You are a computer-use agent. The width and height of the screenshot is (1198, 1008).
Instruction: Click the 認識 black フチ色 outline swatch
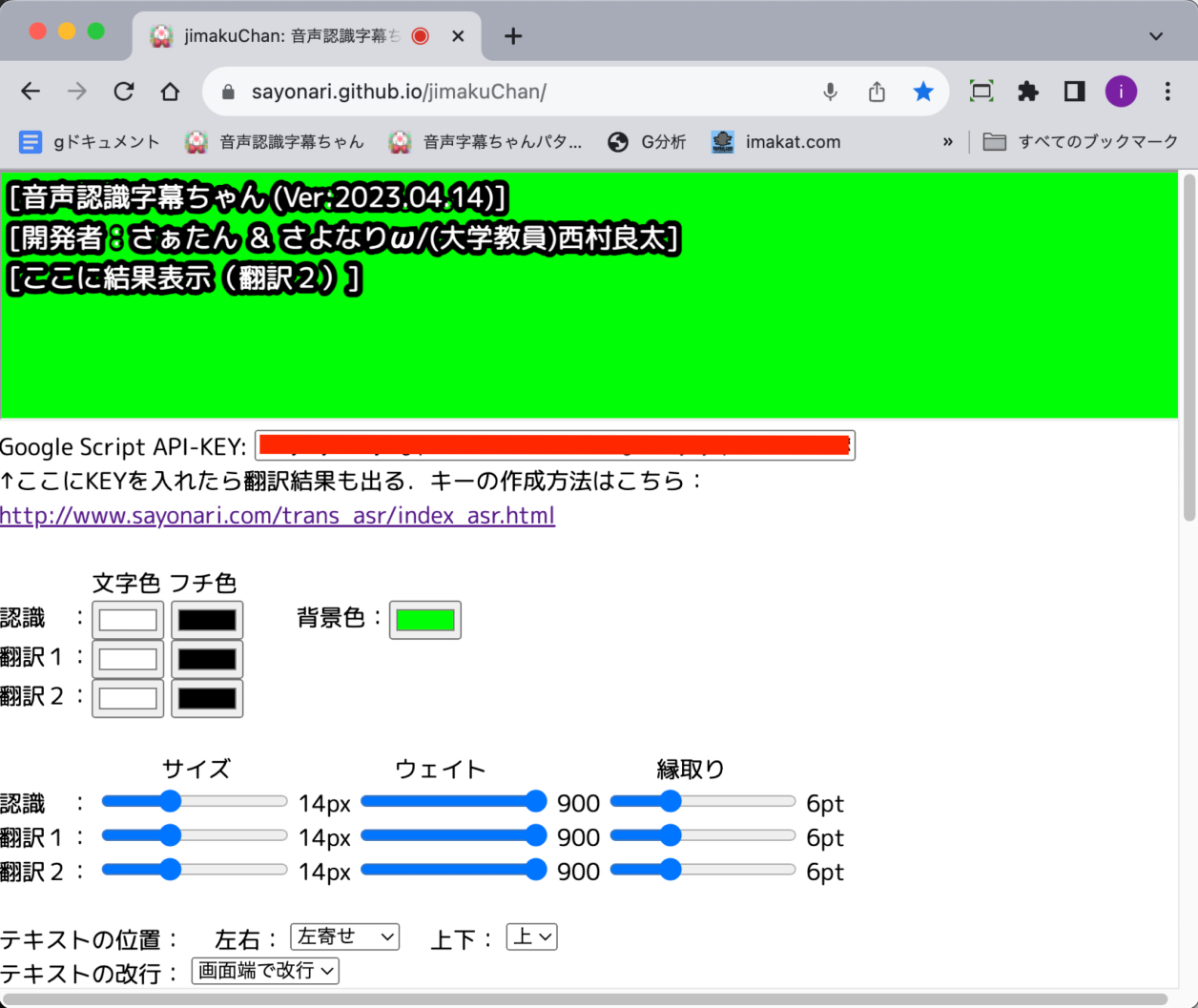tap(207, 620)
